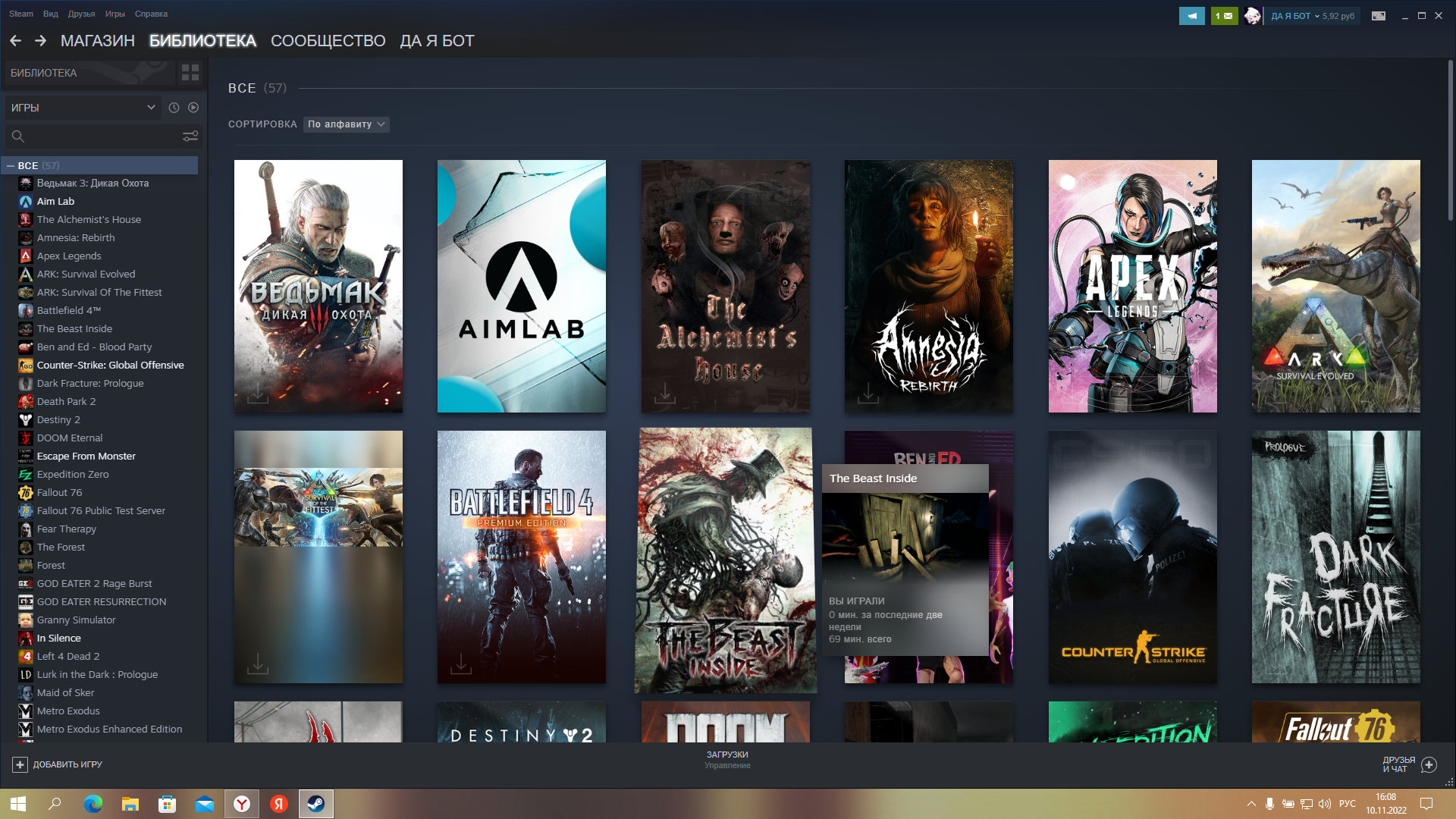Open Apex Legends game cover
Image resolution: width=1456 pixels, height=819 pixels.
(1132, 286)
